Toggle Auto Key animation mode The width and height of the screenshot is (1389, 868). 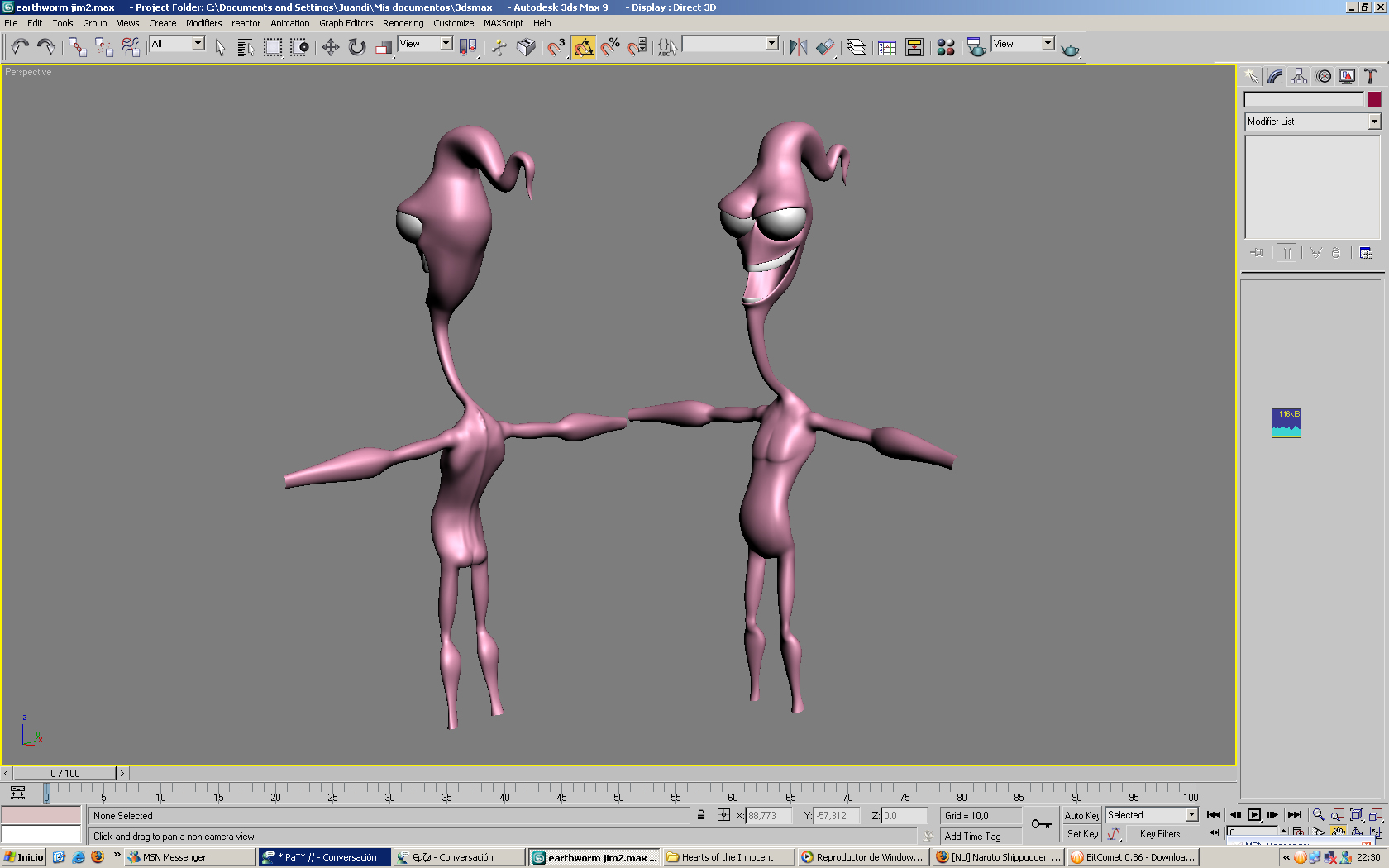point(1082,815)
